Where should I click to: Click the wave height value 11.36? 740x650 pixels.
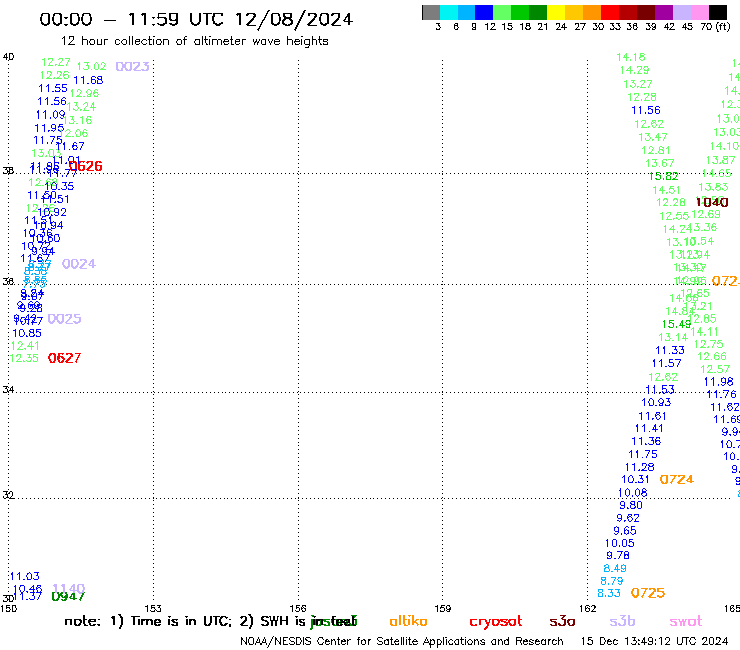[x=646, y=441]
